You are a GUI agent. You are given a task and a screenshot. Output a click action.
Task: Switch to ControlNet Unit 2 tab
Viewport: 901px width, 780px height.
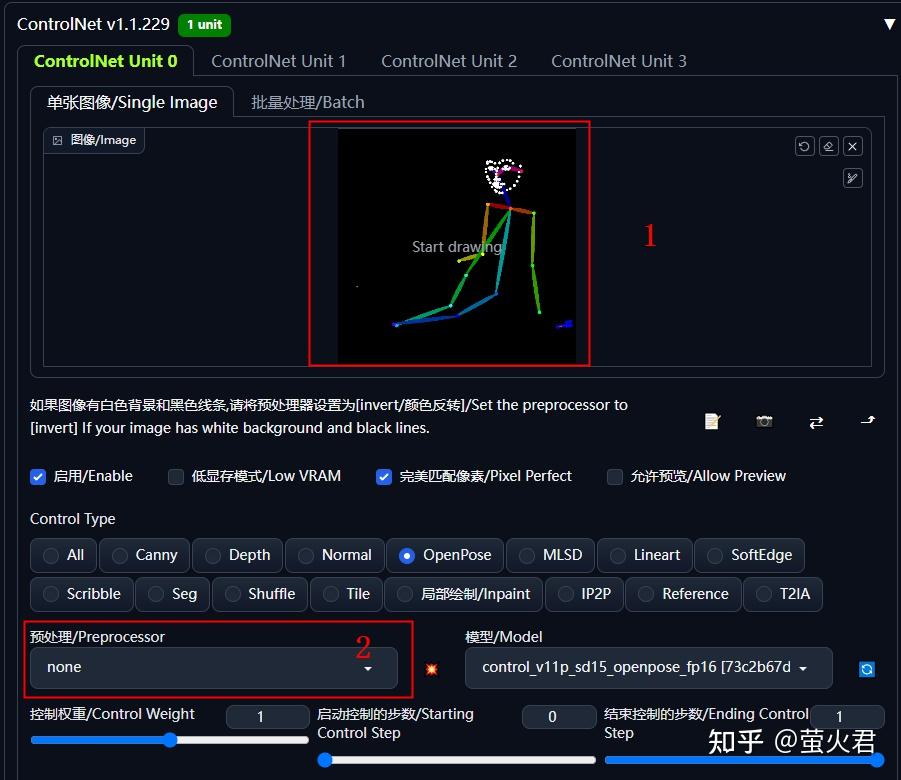coord(448,60)
